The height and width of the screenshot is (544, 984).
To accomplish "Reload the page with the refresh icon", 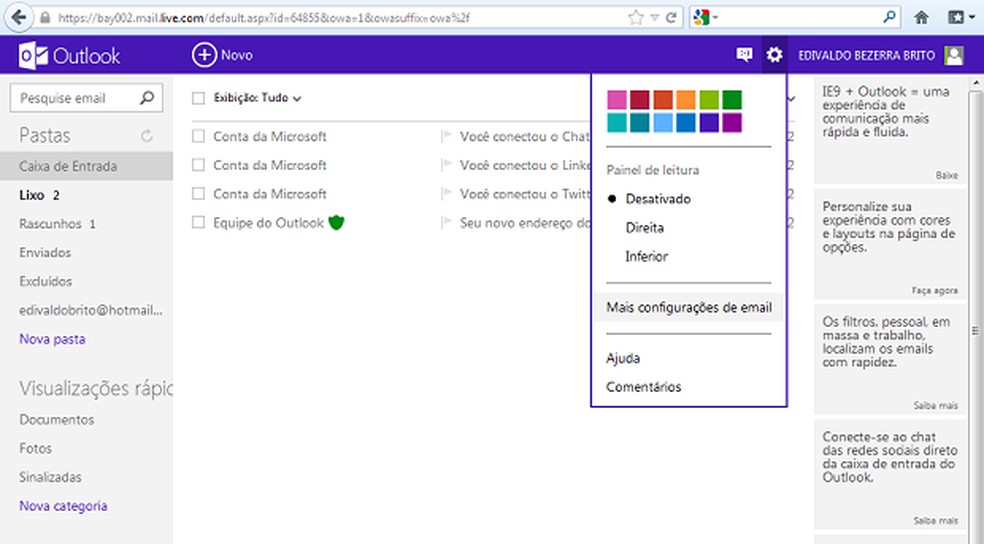I will pyautogui.click(x=671, y=18).
